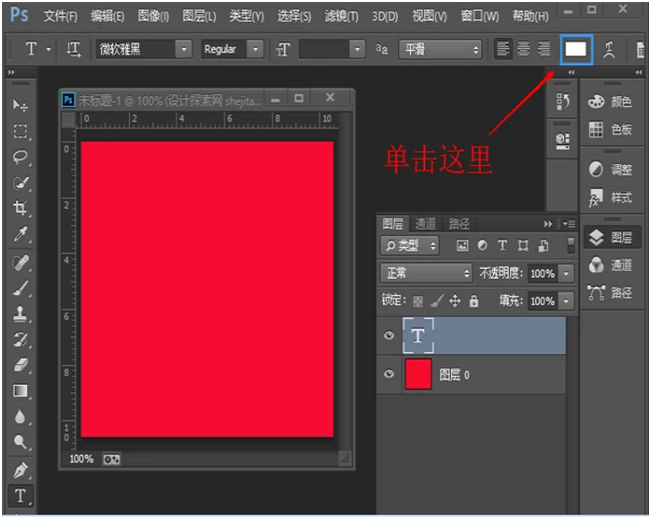Toggle text orientation in options bar
Viewport: 651px width, 519px height.
pos(73,49)
